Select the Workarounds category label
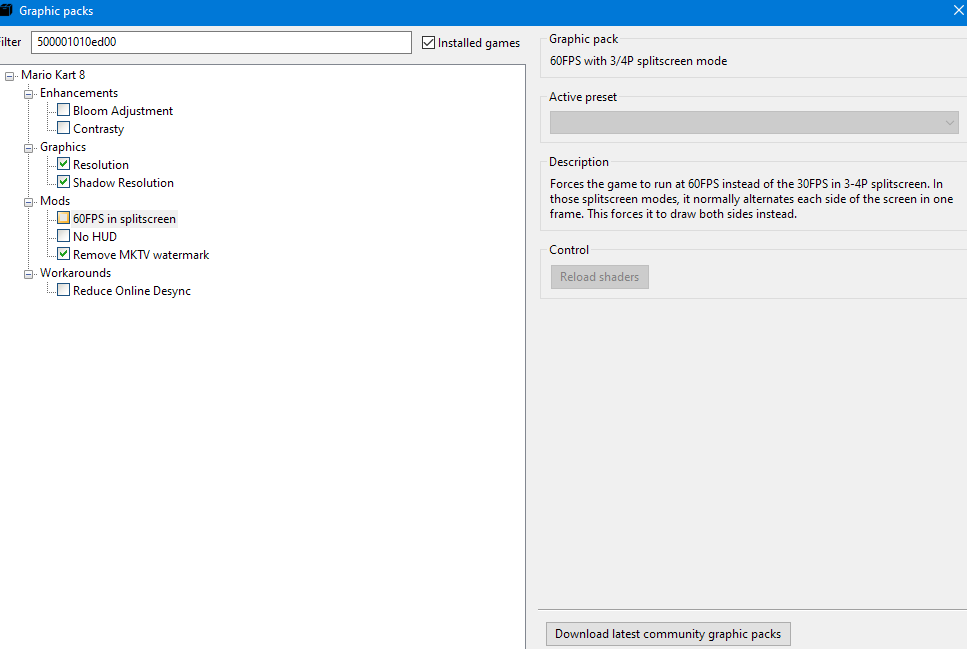 tap(75, 273)
